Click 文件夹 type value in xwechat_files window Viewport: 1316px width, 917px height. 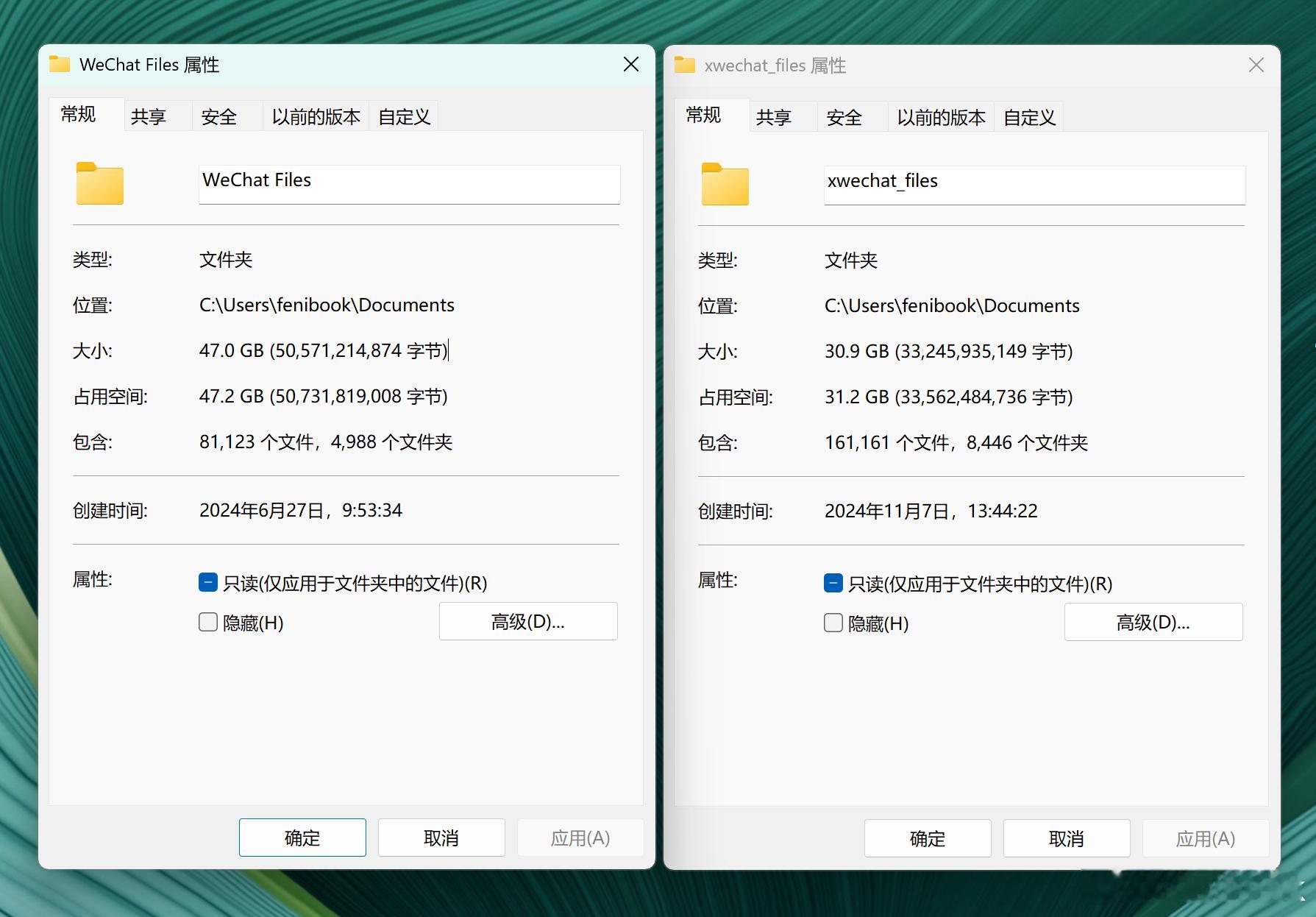pyautogui.click(x=851, y=260)
